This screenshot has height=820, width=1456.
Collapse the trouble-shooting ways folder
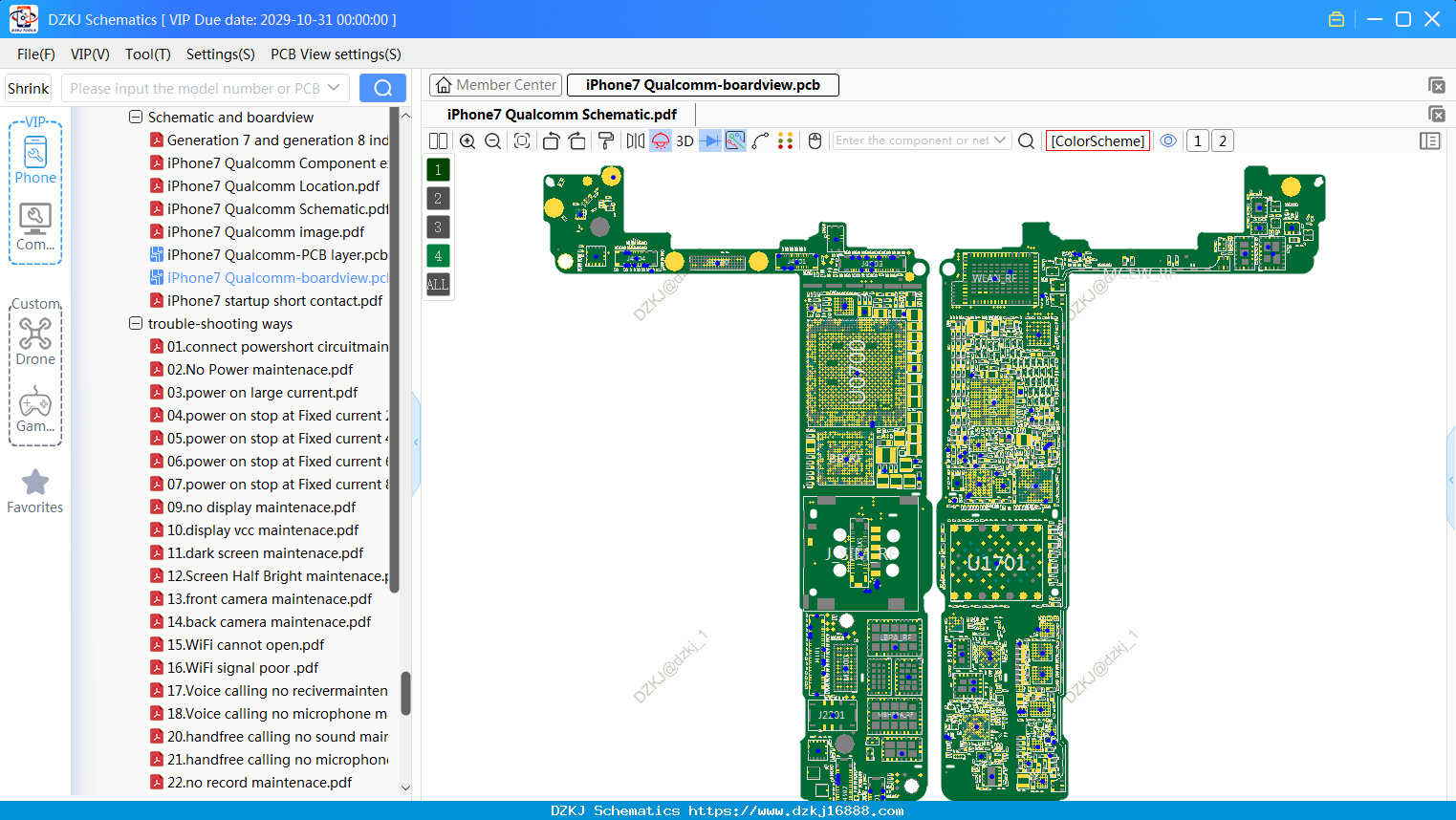(136, 323)
